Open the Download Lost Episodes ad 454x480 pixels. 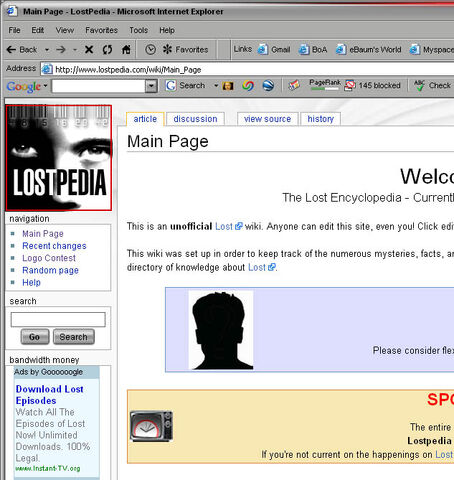click(49, 395)
